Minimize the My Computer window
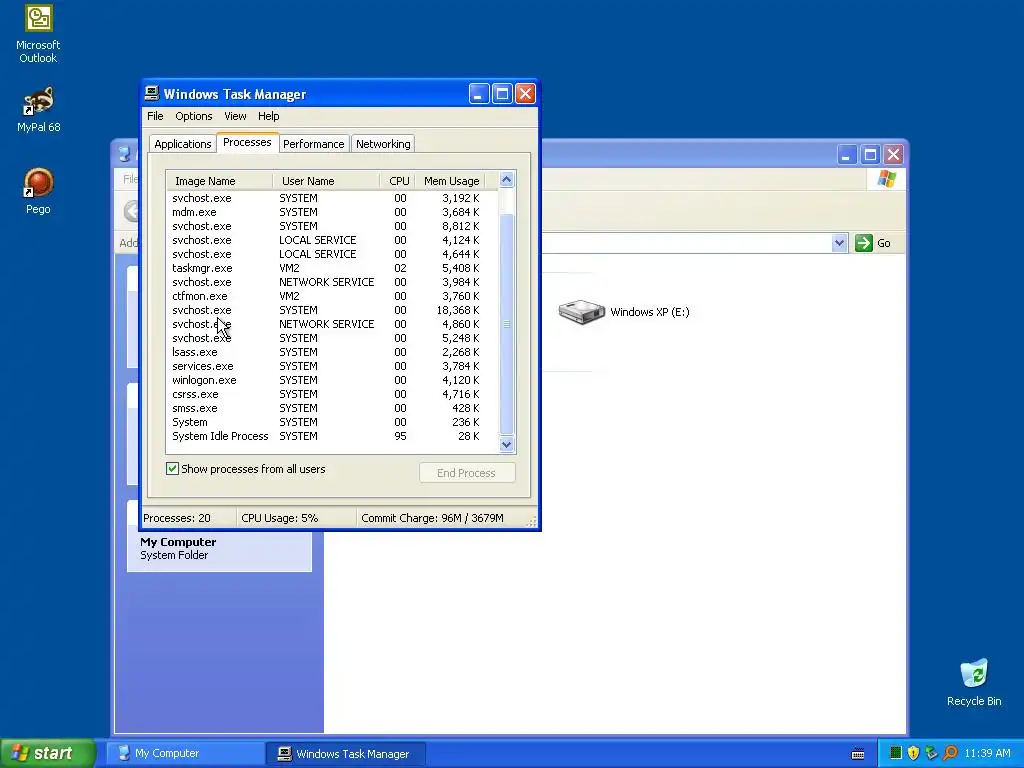This screenshot has width=1024, height=768. pyautogui.click(x=846, y=155)
